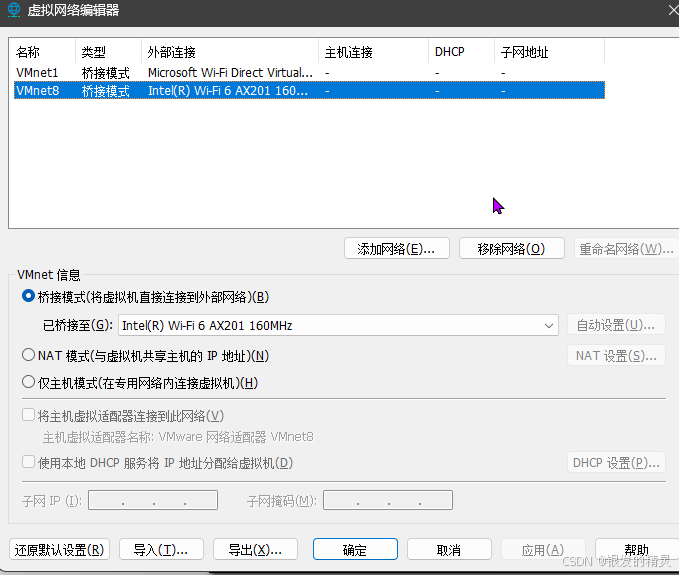Toggle 将主机虚拟适配器连接到此网络 checkbox
This screenshot has width=679, height=575.
coord(29,415)
